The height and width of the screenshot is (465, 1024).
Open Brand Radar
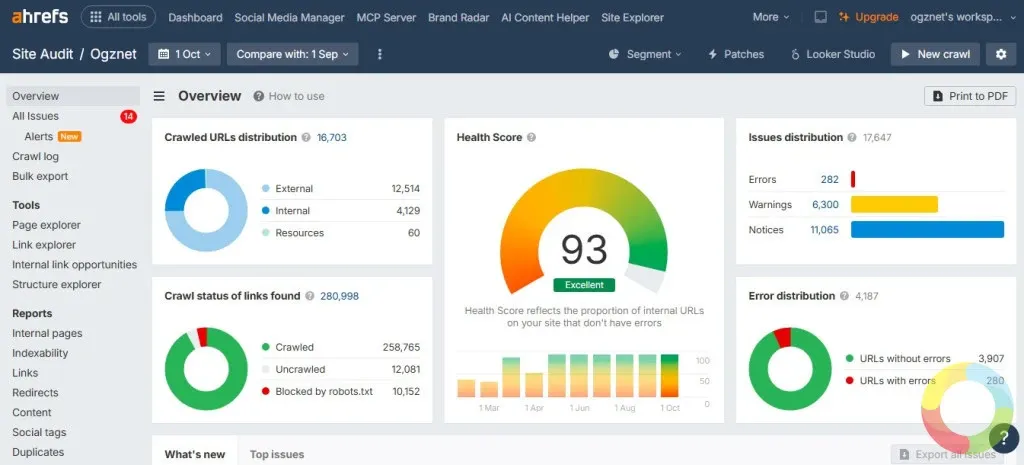click(458, 18)
